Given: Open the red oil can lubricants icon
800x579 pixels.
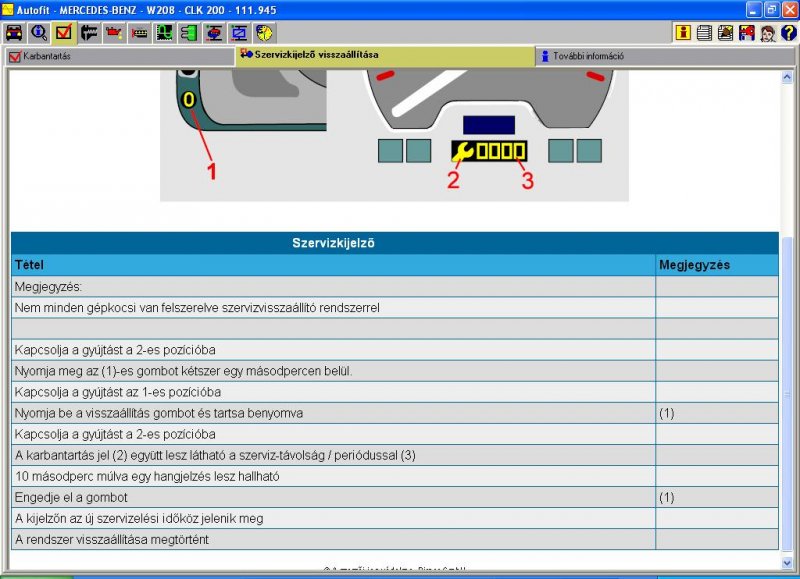Looking at the screenshot, I should (114, 33).
